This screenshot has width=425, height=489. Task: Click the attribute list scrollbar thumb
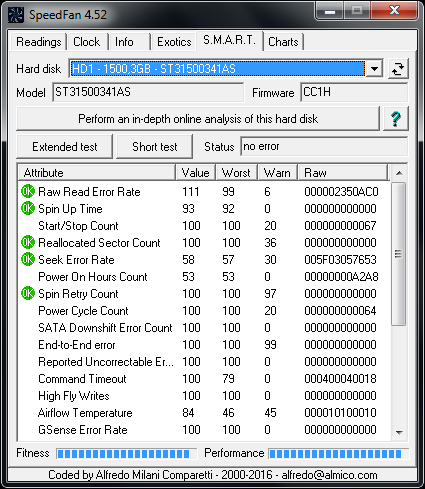398,254
